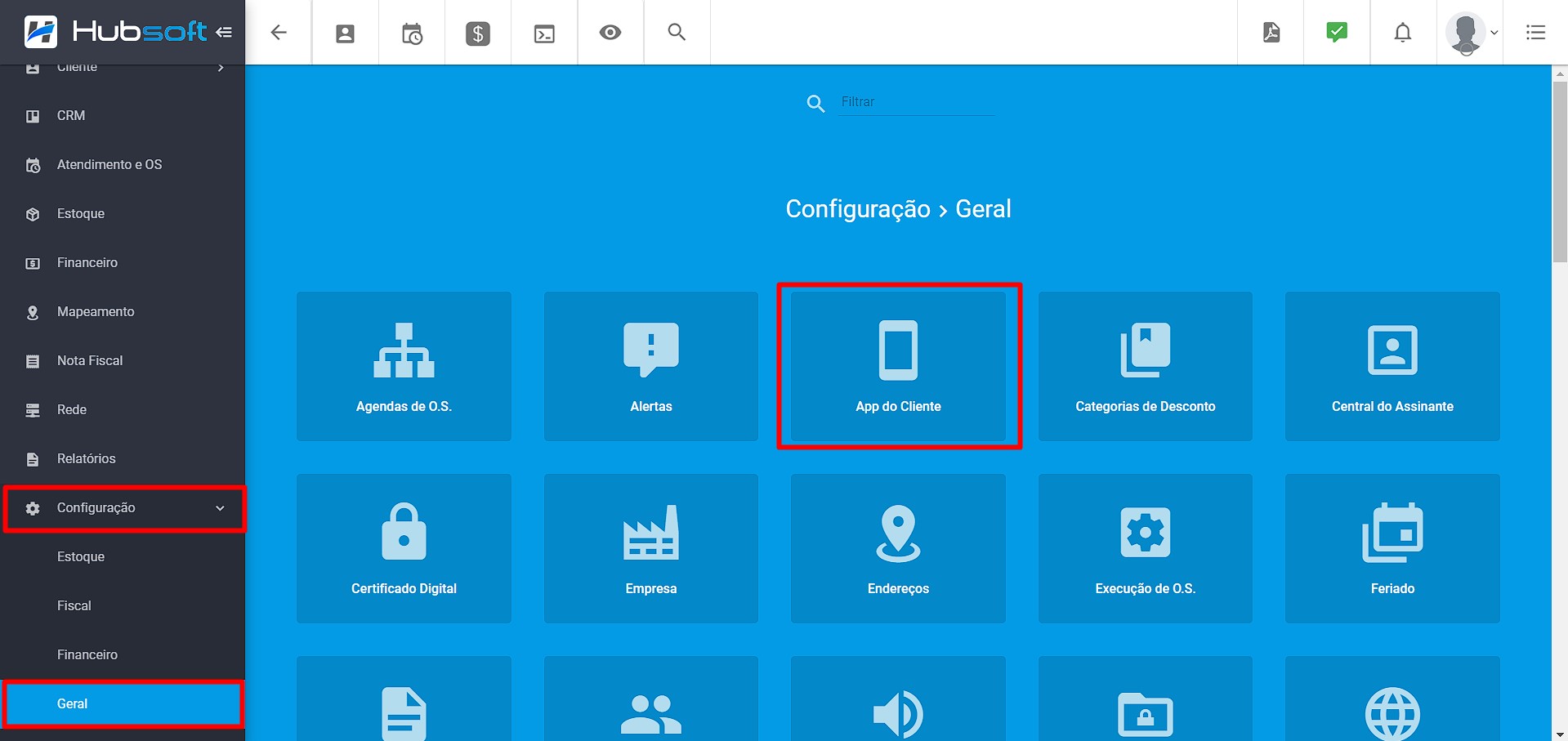This screenshot has height=741, width=1568.
Task: Open the CRM sidebar menu
Action: [x=123, y=116]
